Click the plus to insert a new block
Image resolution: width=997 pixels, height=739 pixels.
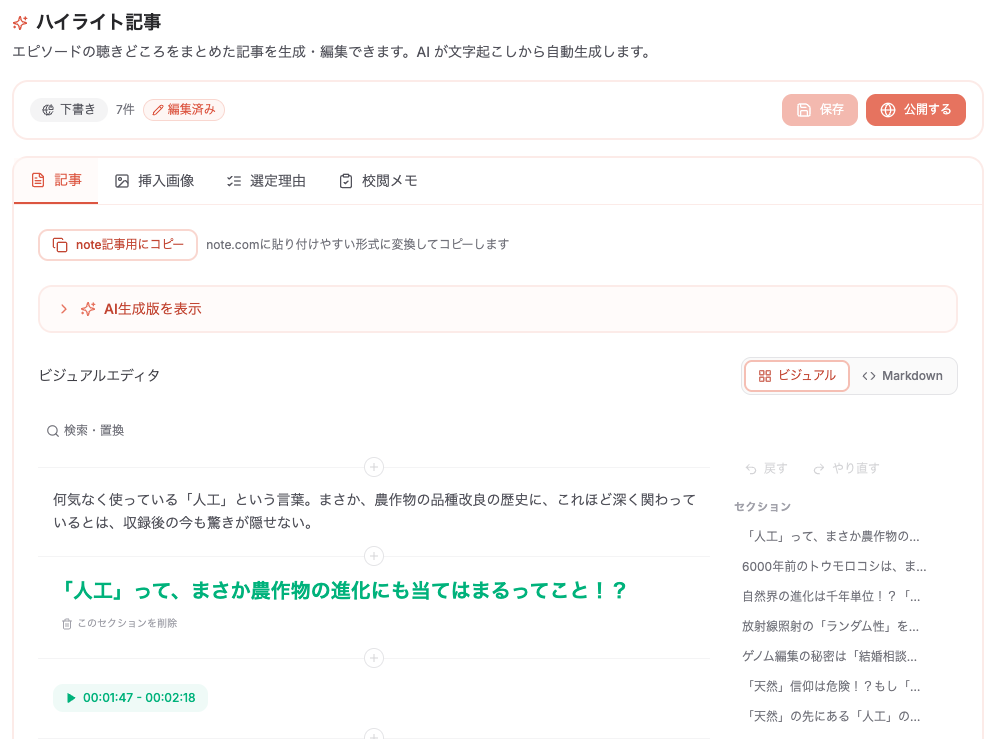coord(373,467)
